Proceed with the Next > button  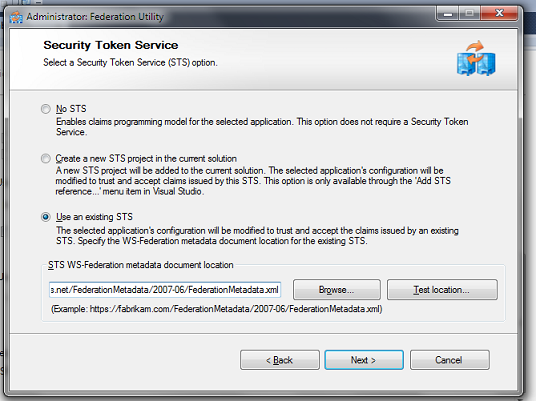pos(364,360)
